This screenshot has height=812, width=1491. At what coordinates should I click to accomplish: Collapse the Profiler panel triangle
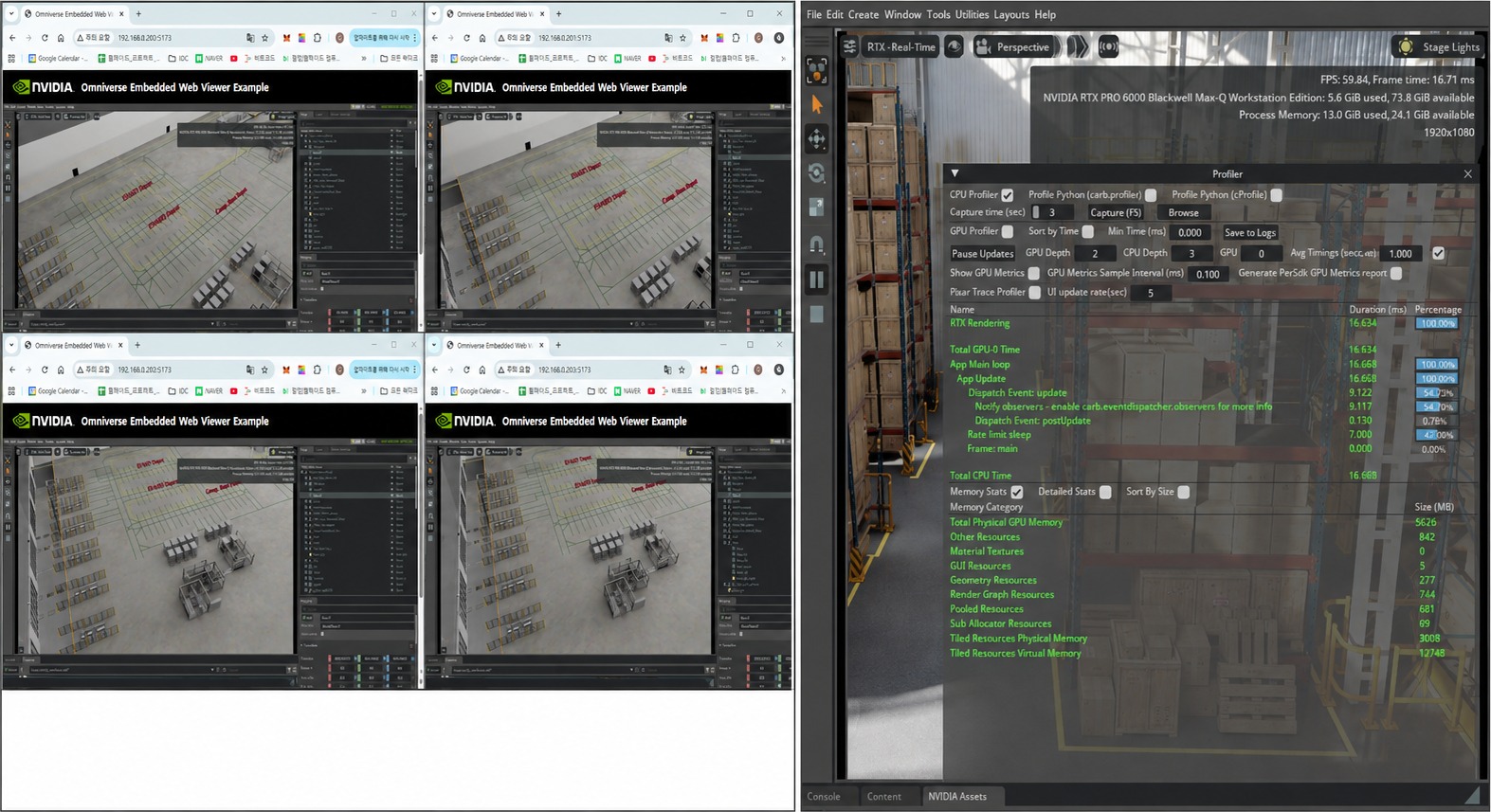point(955,173)
